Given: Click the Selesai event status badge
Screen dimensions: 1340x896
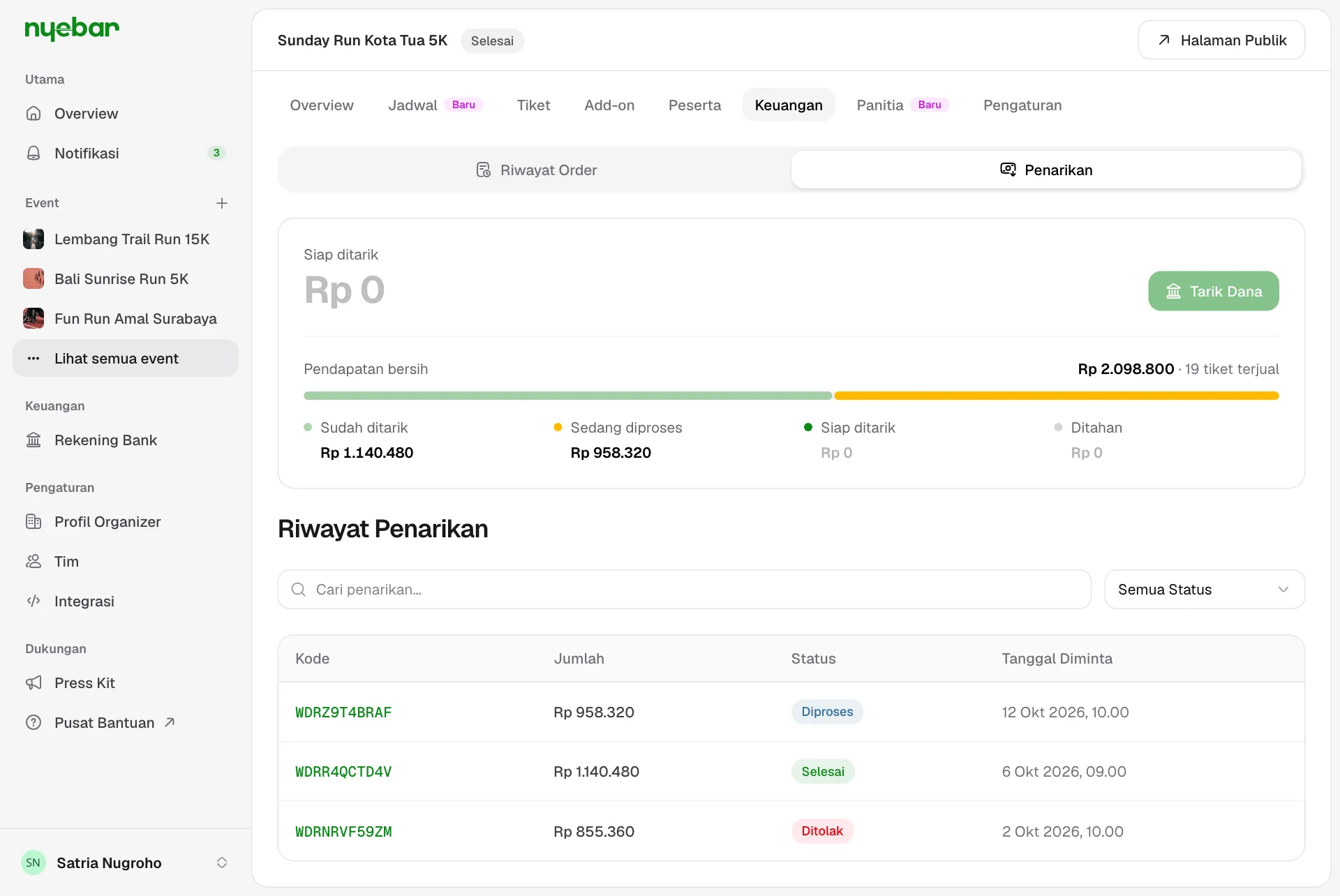Looking at the screenshot, I should (x=492, y=40).
